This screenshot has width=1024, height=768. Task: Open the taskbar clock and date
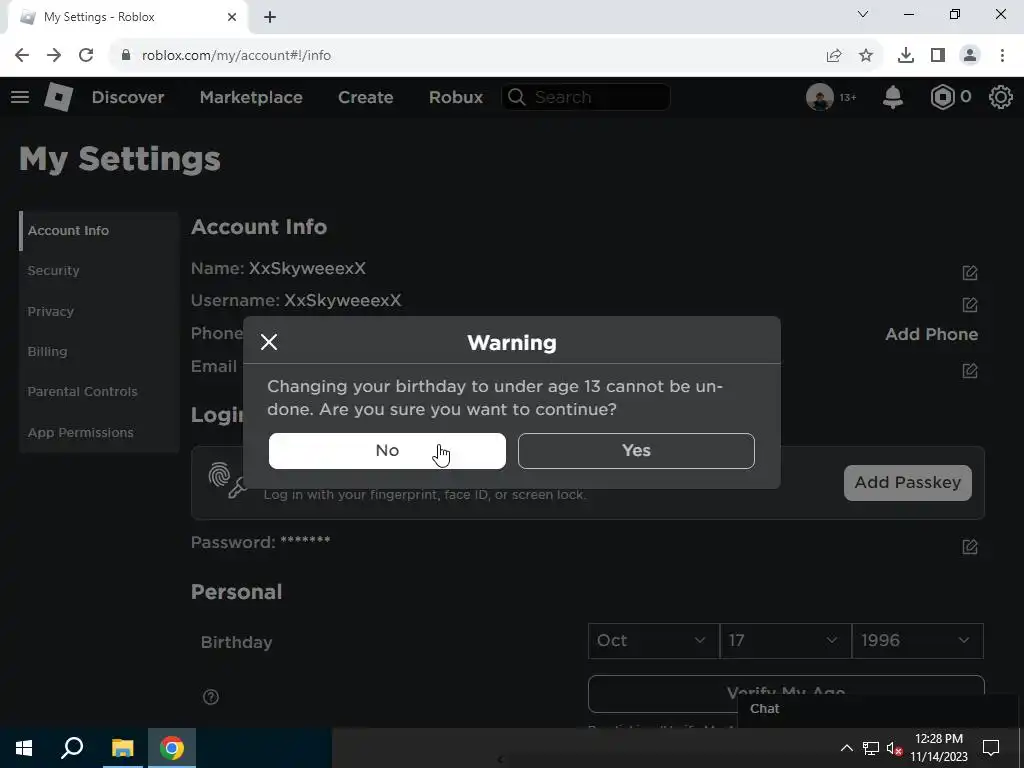coord(939,748)
